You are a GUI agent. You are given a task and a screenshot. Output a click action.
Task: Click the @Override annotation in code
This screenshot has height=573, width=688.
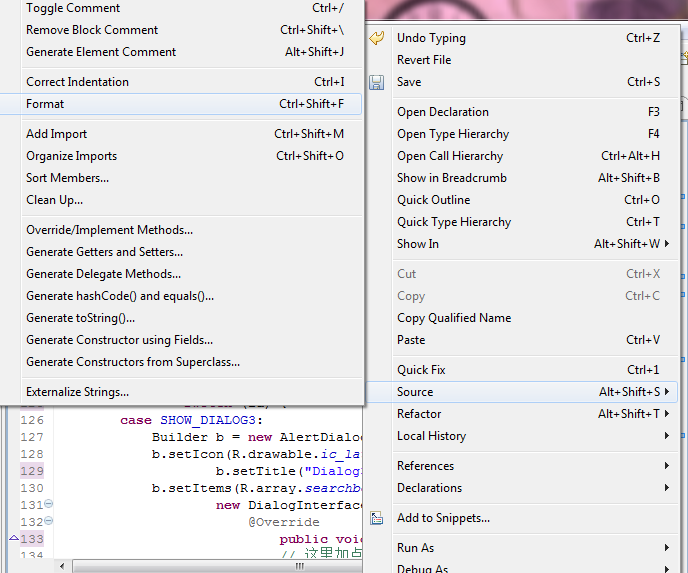point(284,522)
